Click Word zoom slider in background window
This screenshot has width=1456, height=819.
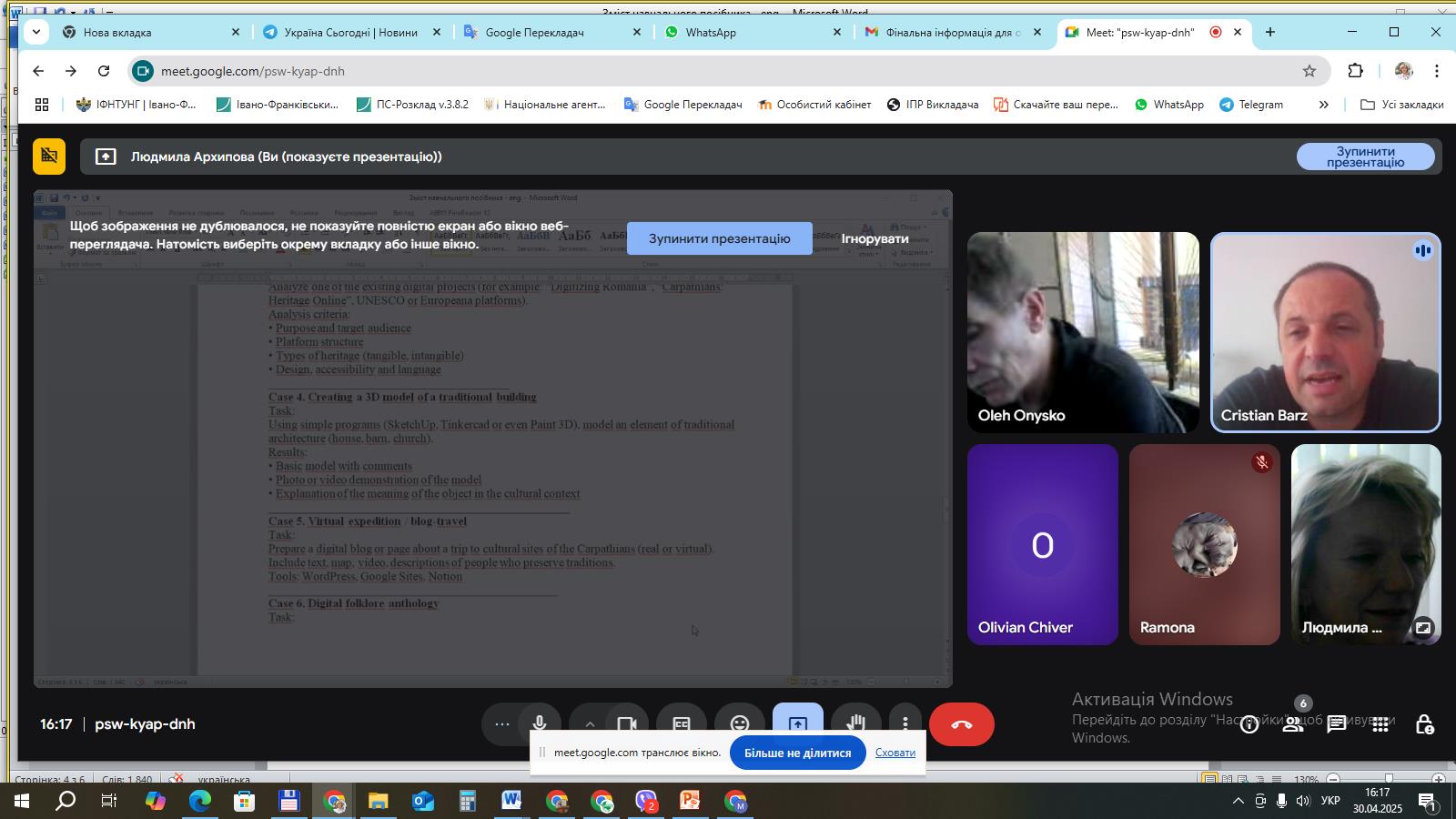pyautogui.click(x=1389, y=779)
